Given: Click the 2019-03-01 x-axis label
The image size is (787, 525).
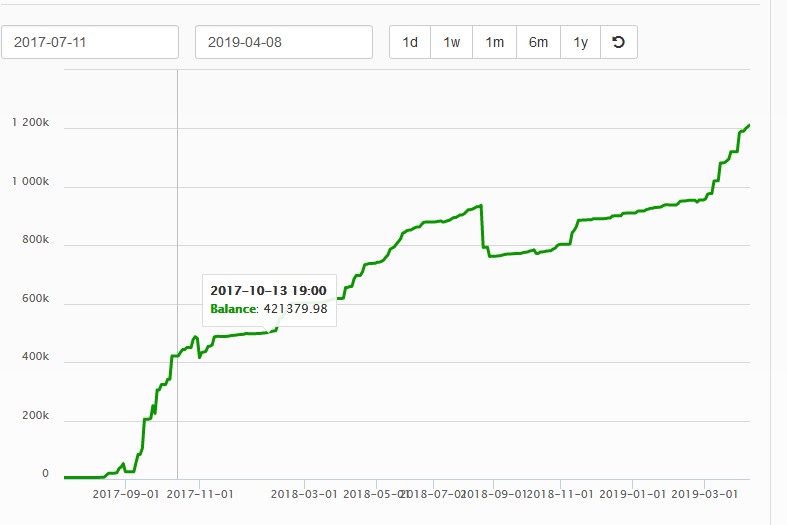Looking at the screenshot, I should point(705,494).
